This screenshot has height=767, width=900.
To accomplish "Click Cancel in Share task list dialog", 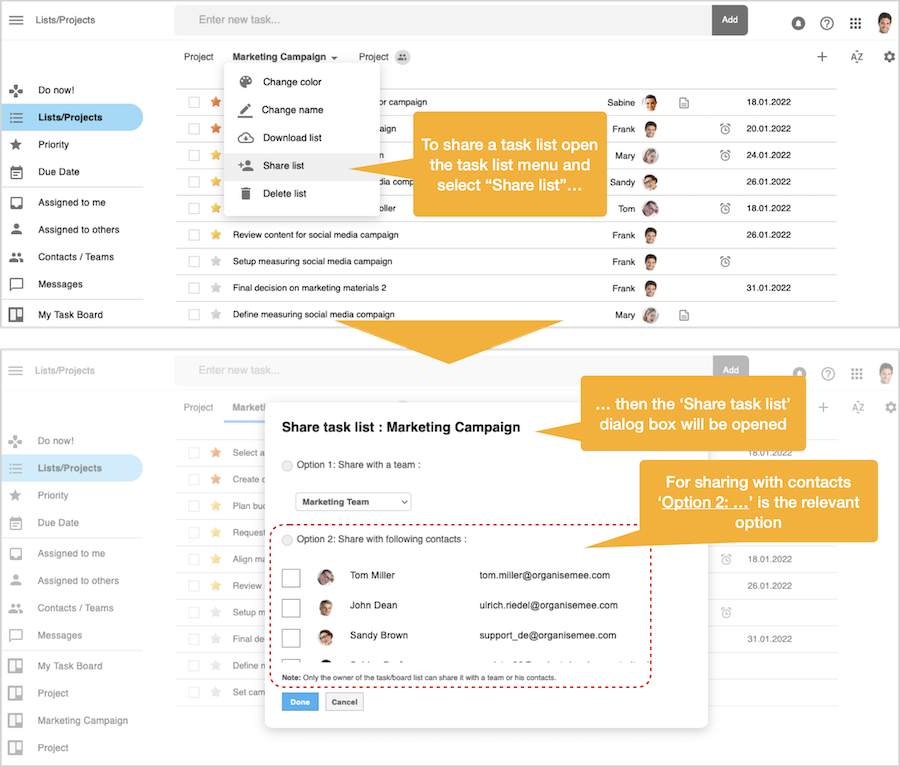I will click(344, 702).
